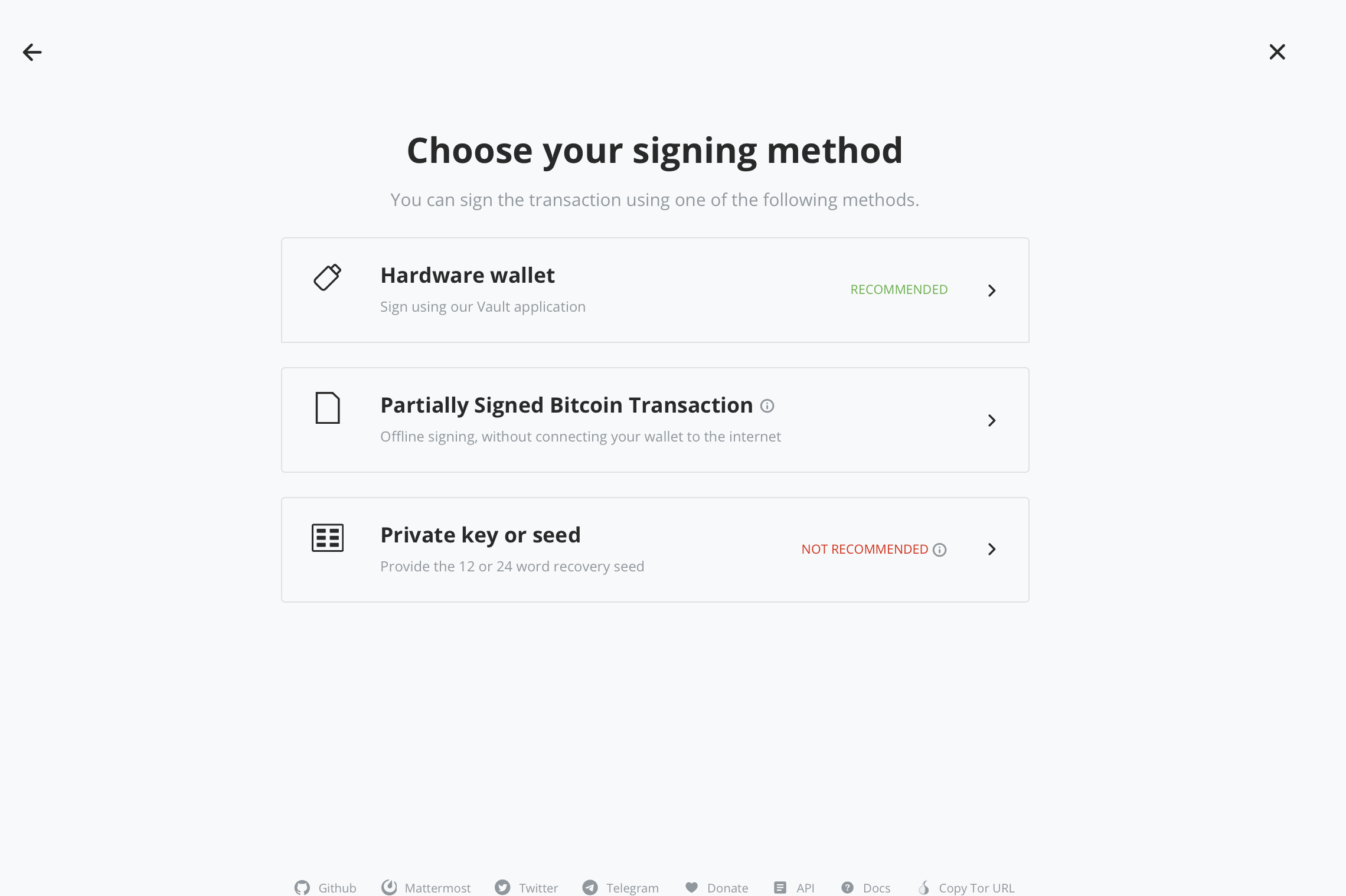The image size is (1346, 896).
Task: Close the signing method dialog
Action: [x=1277, y=52]
